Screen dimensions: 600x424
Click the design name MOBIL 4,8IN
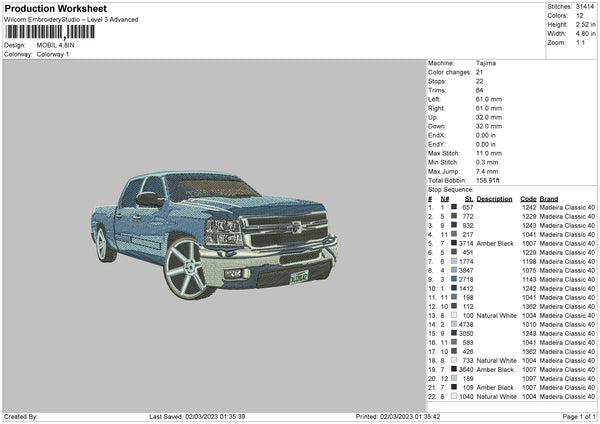[55, 45]
